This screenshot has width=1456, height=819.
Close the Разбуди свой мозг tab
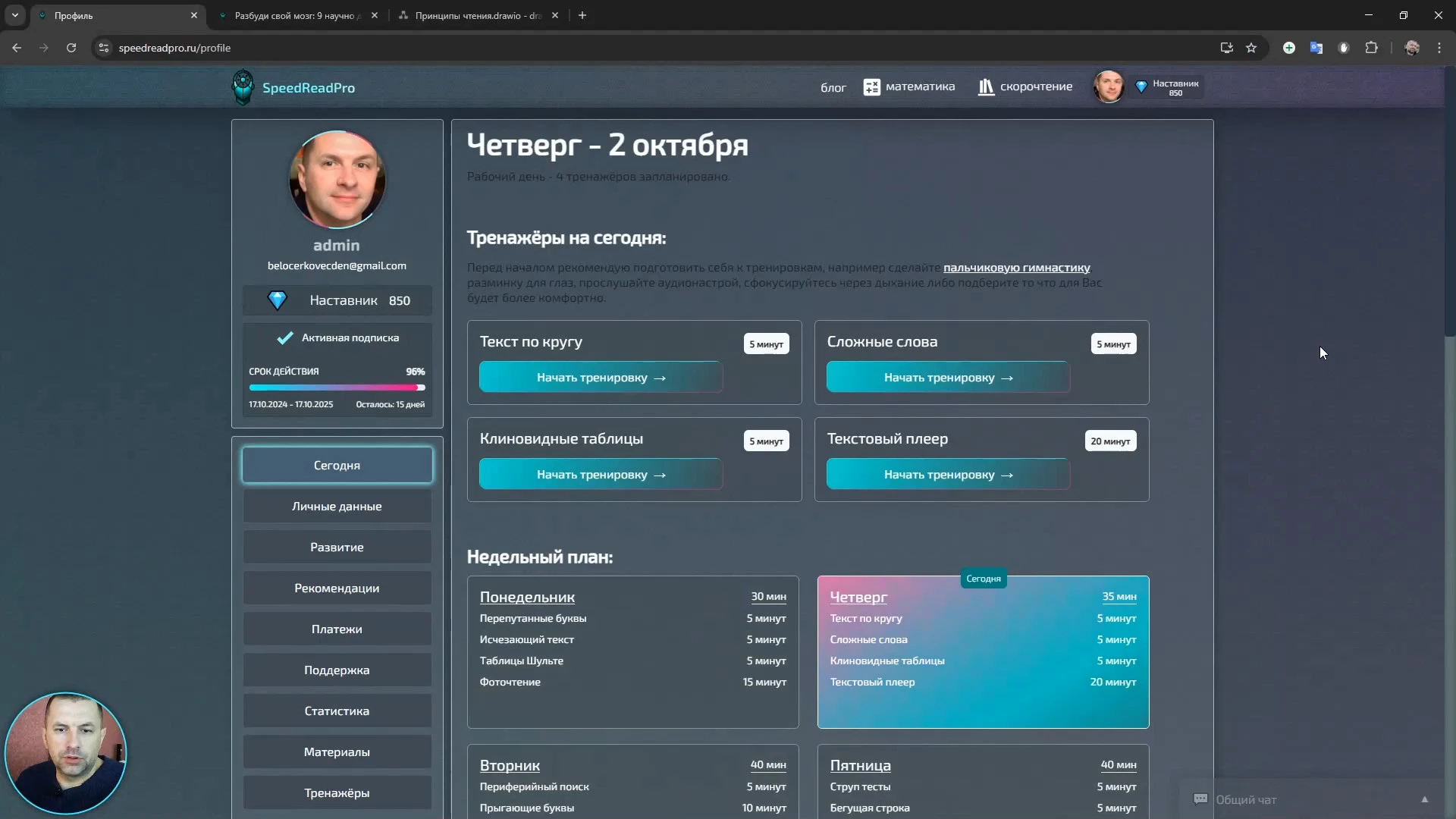pyautogui.click(x=375, y=15)
